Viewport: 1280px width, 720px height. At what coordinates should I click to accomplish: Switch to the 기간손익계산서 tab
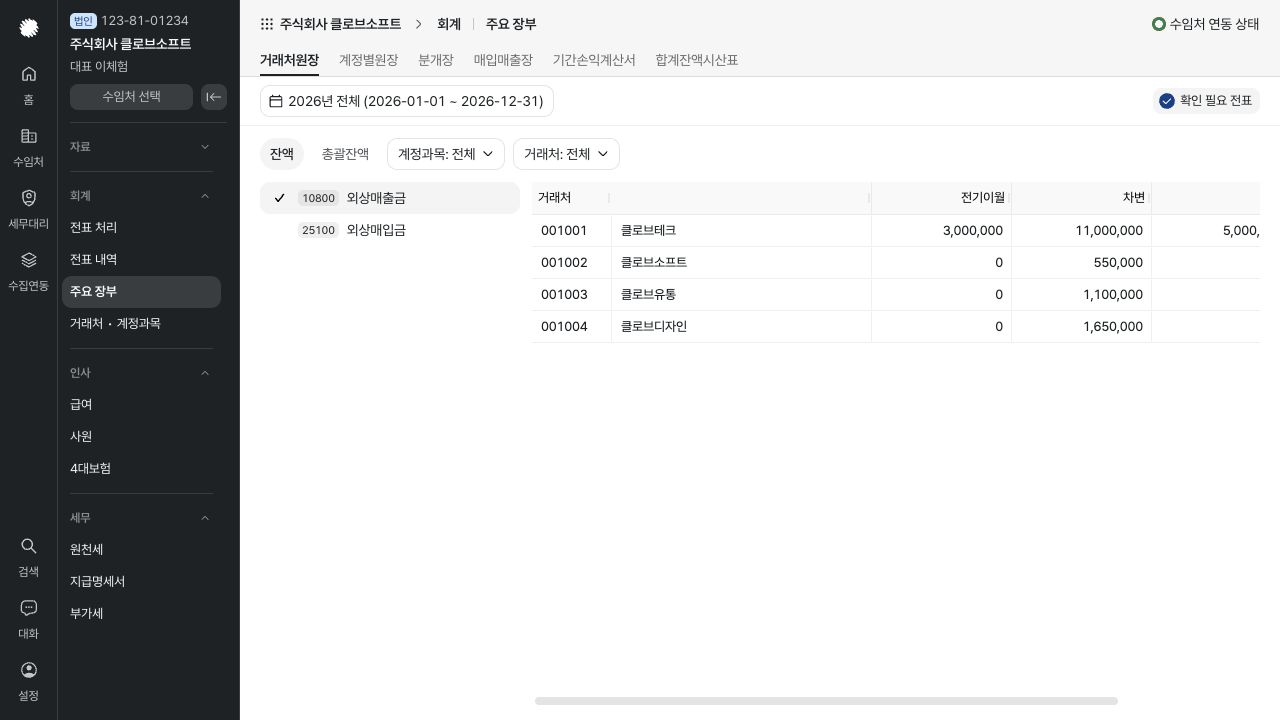click(x=594, y=60)
